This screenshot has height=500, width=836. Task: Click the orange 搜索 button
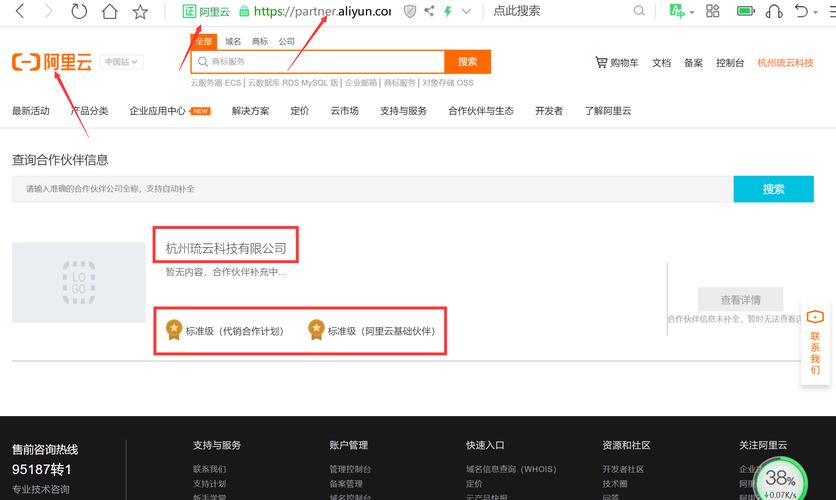[x=468, y=62]
